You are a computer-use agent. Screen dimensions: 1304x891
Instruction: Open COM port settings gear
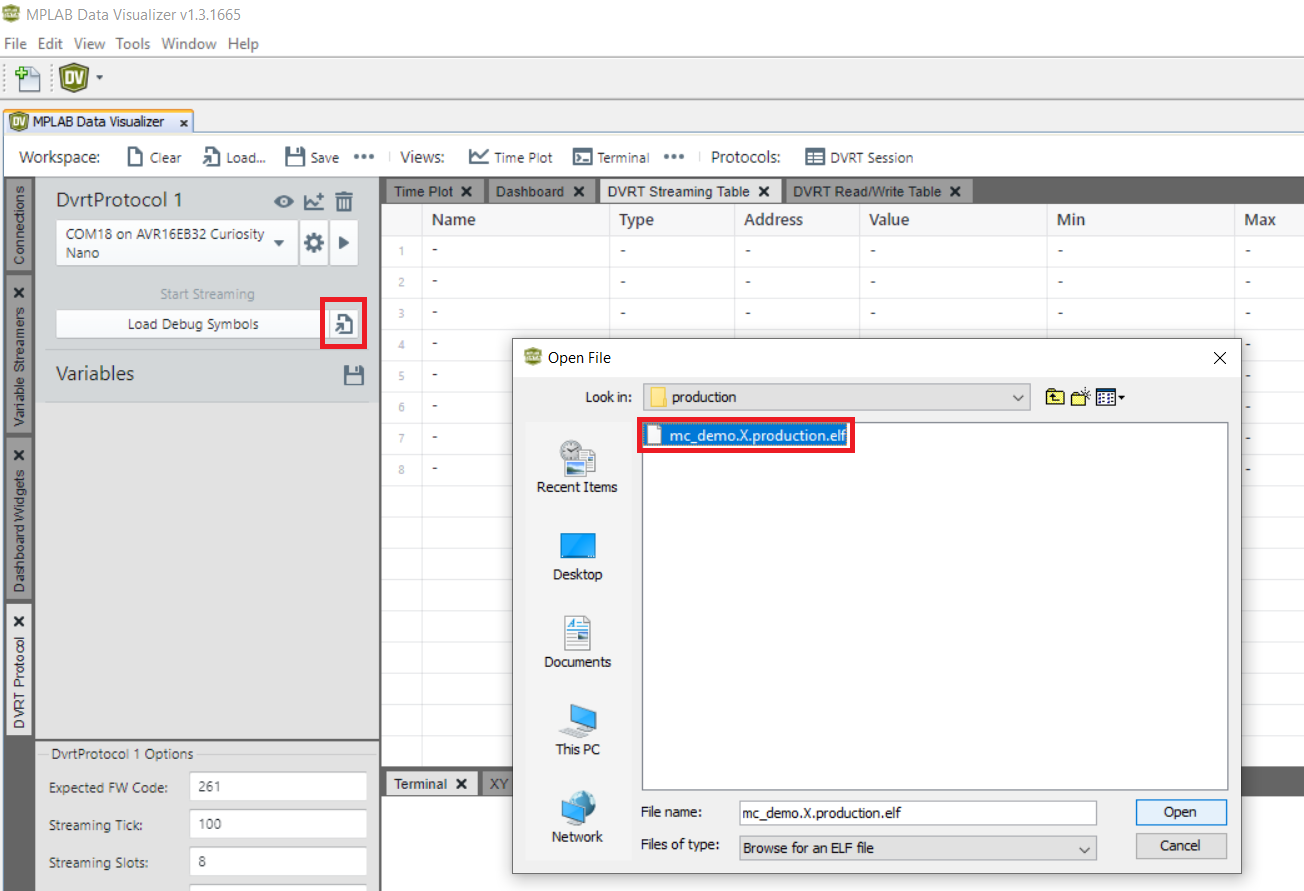coord(314,243)
